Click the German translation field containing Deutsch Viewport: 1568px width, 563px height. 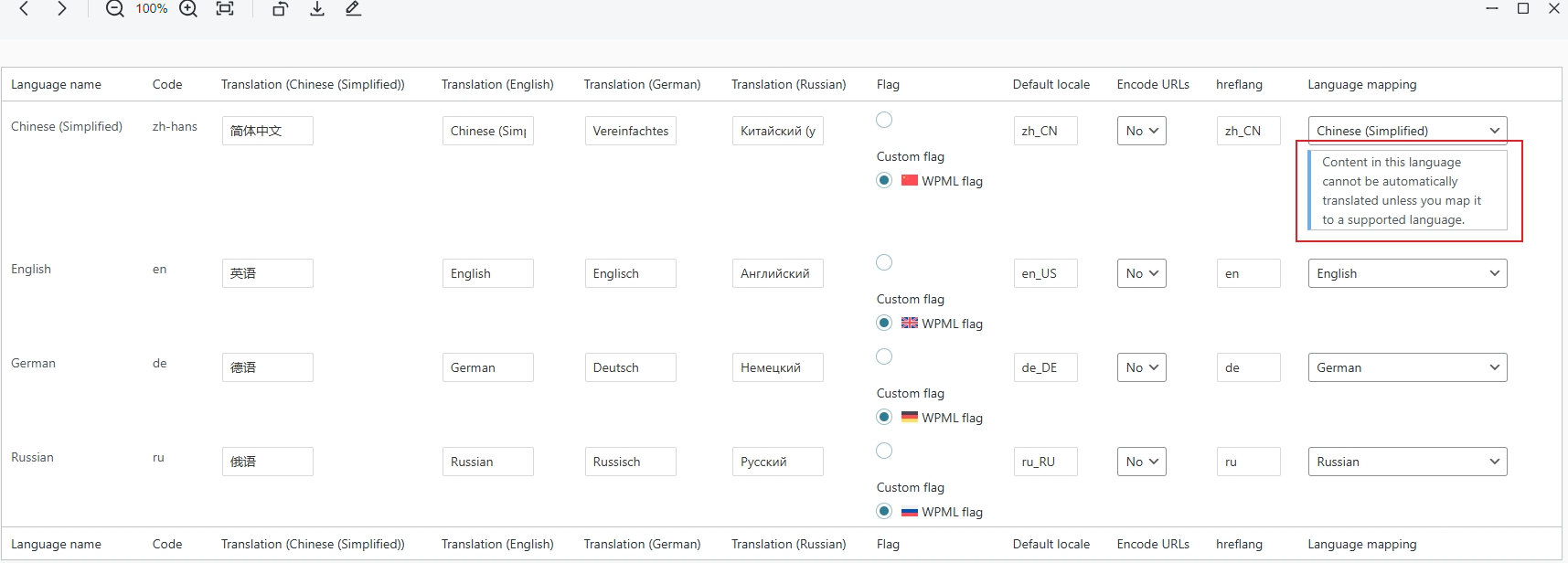tap(630, 367)
